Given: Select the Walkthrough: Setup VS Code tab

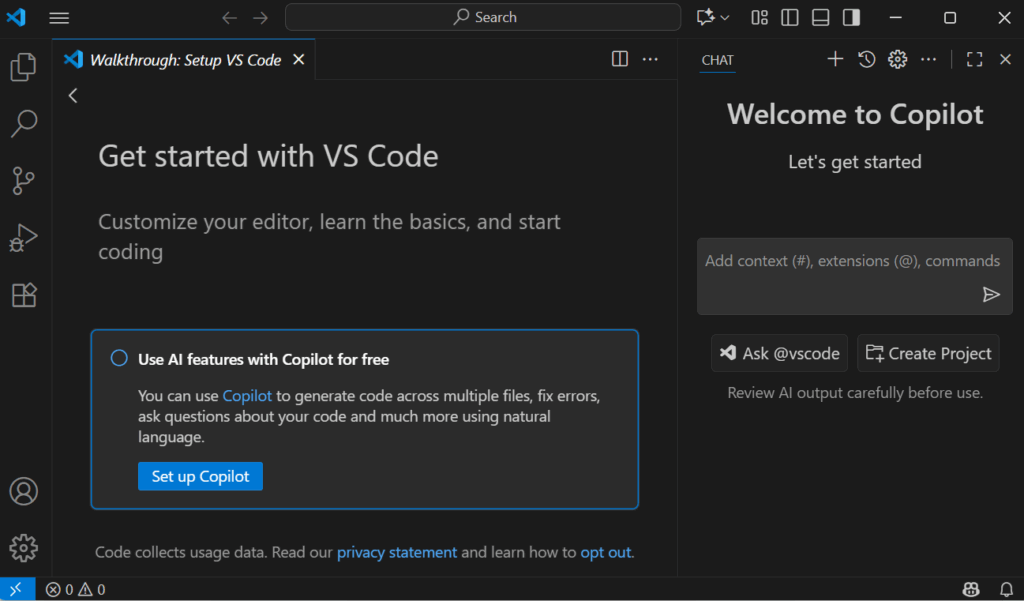Looking at the screenshot, I should [185, 60].
